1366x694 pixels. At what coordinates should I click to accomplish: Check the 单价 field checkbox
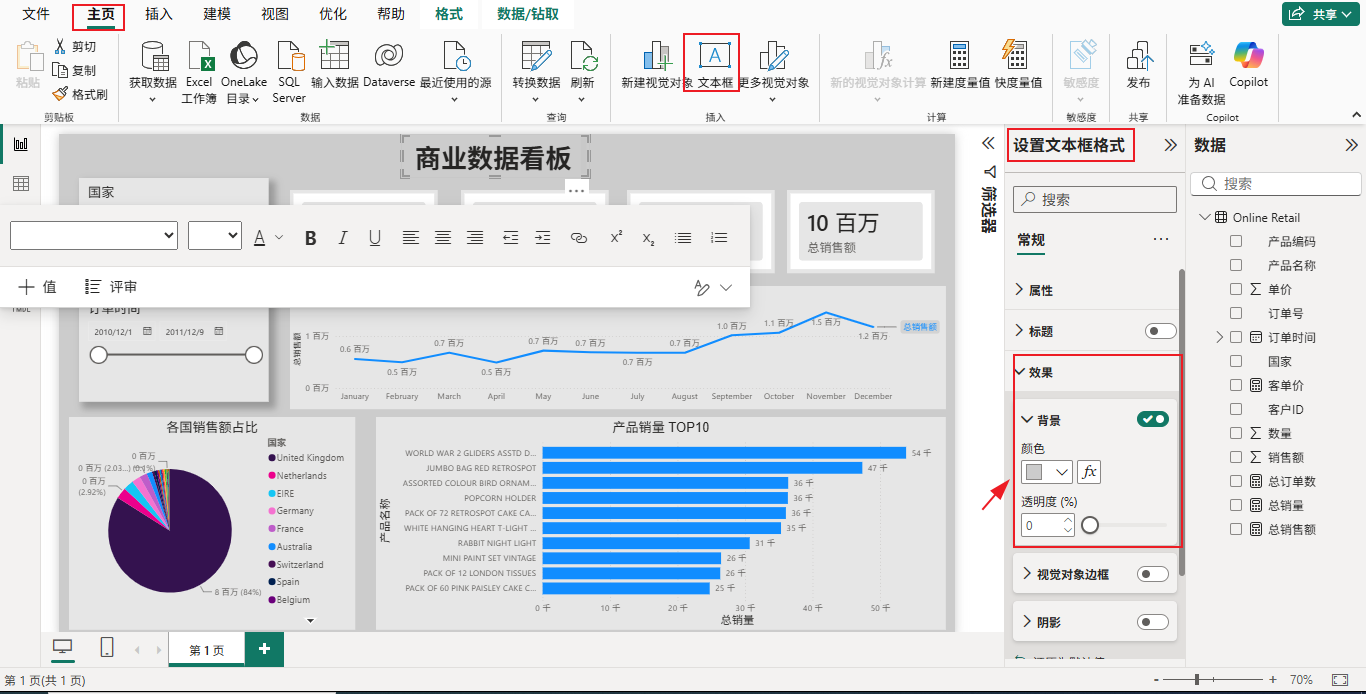point(1236,289)
